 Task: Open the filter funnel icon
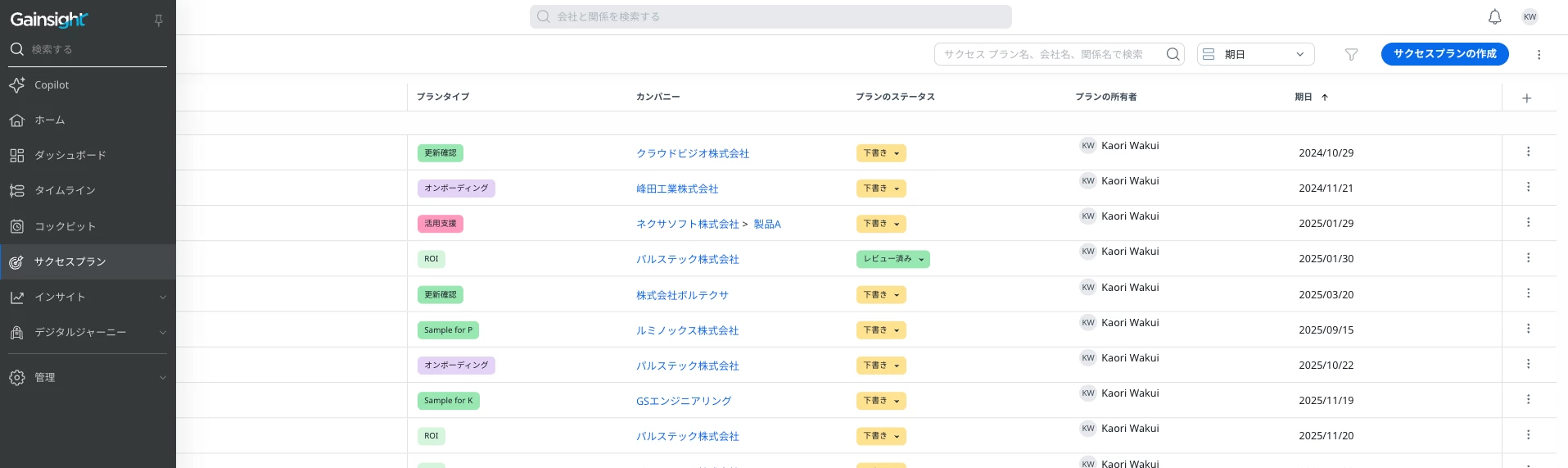(x=1351, y=55)
